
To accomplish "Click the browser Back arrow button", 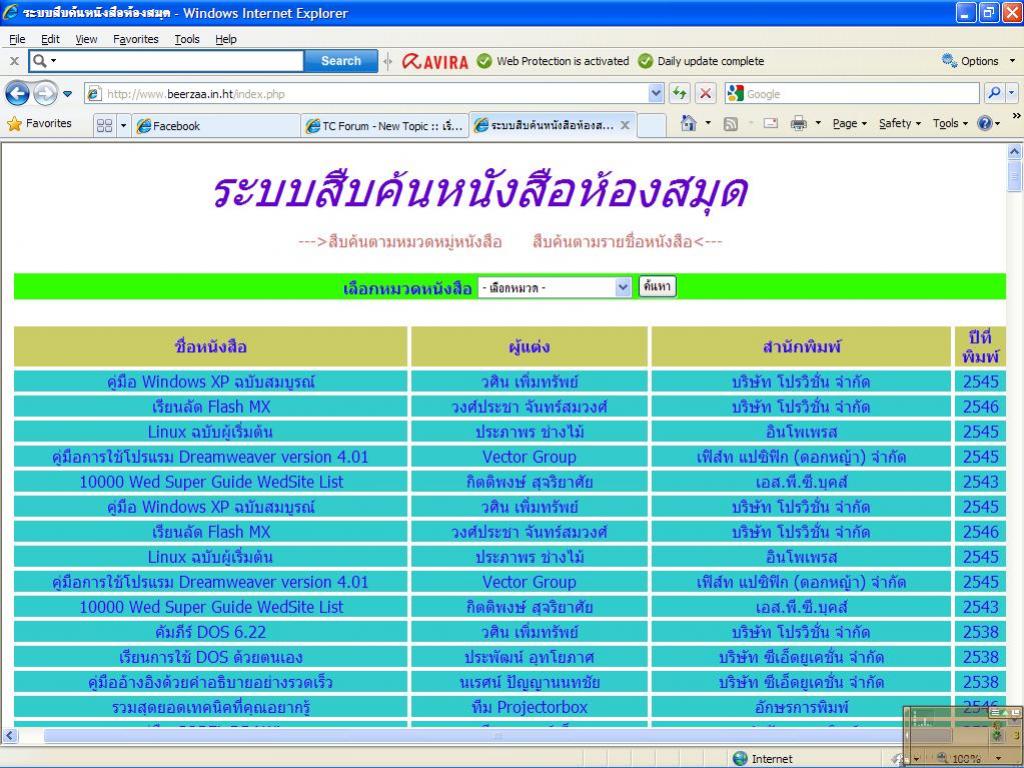I will pyautogui.click(x=17, y=94).
